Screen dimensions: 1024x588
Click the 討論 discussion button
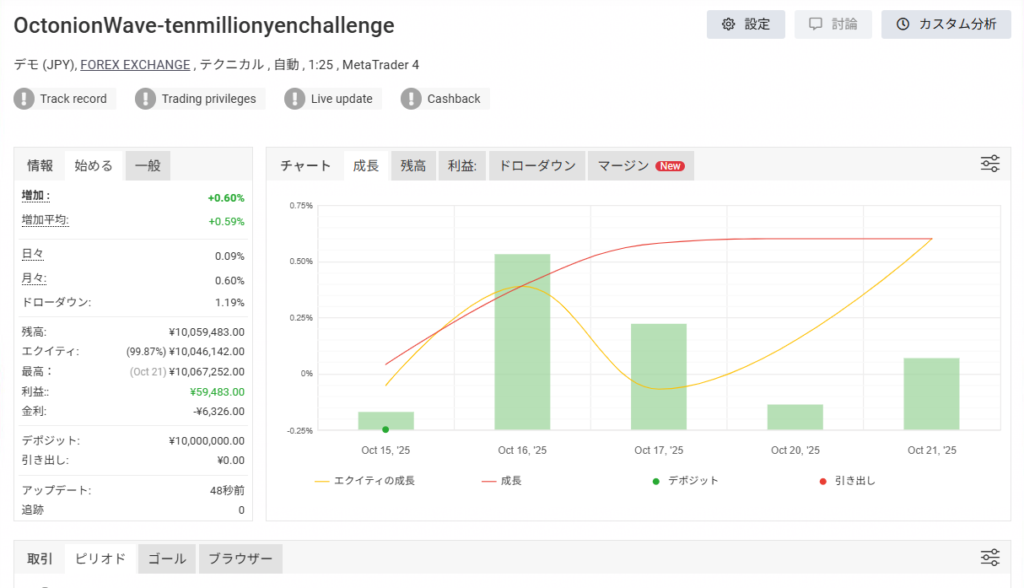[833, 24]
